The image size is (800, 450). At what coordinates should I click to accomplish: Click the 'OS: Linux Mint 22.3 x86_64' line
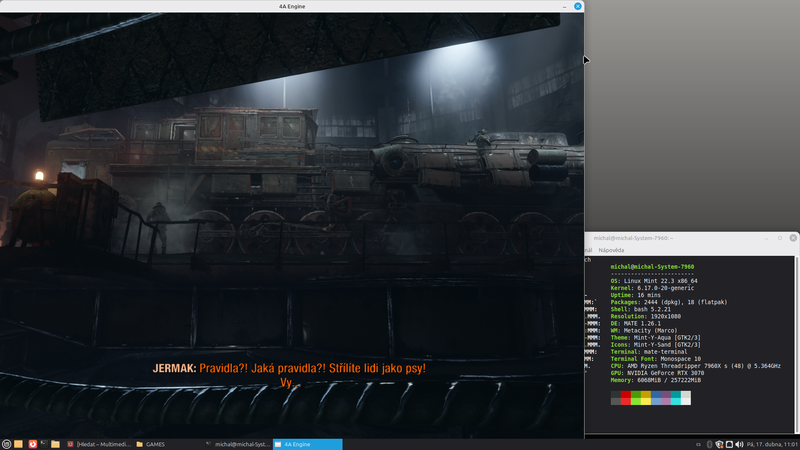click(654, 281)
